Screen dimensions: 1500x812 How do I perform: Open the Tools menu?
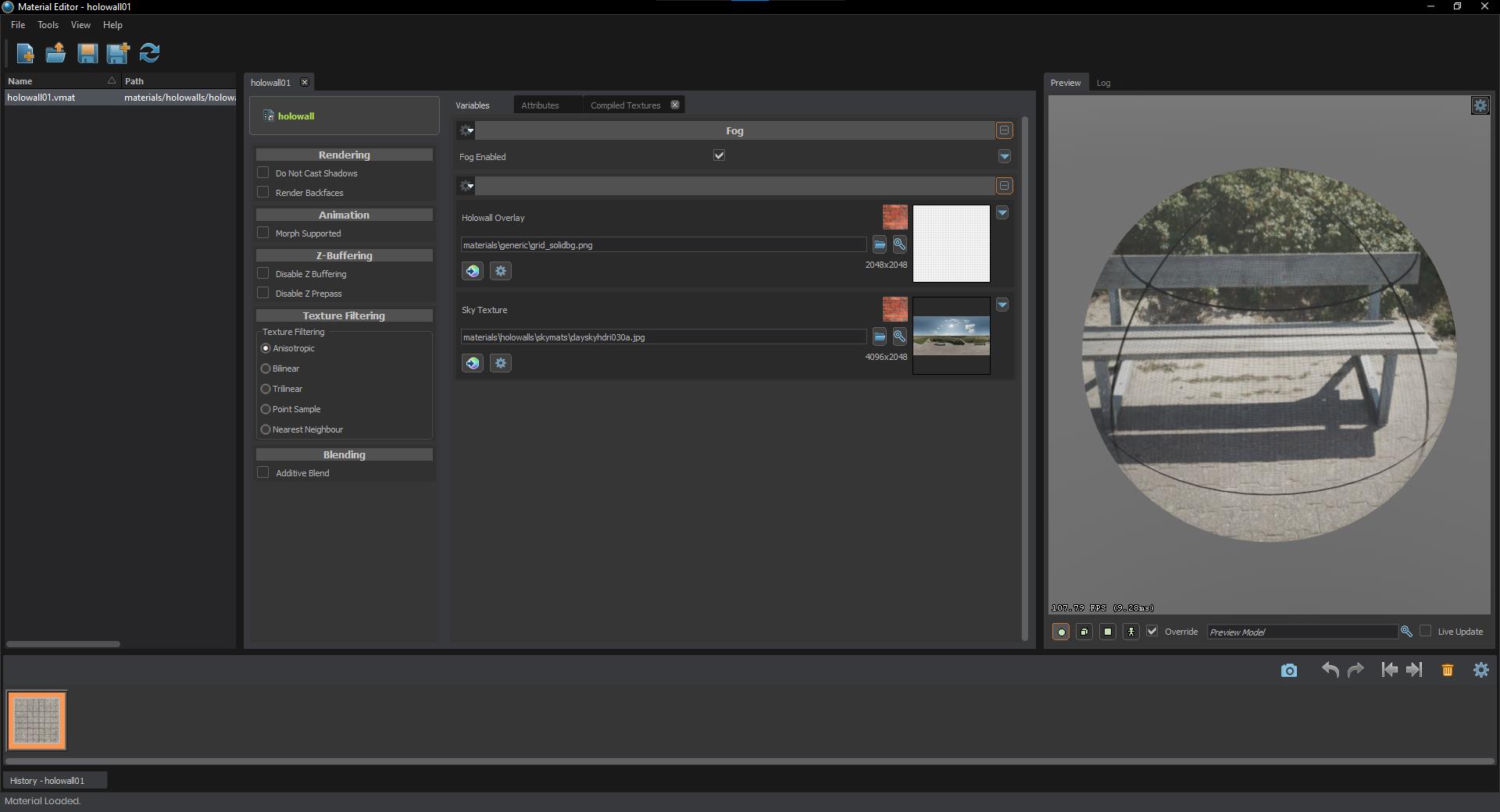[48, 25]
